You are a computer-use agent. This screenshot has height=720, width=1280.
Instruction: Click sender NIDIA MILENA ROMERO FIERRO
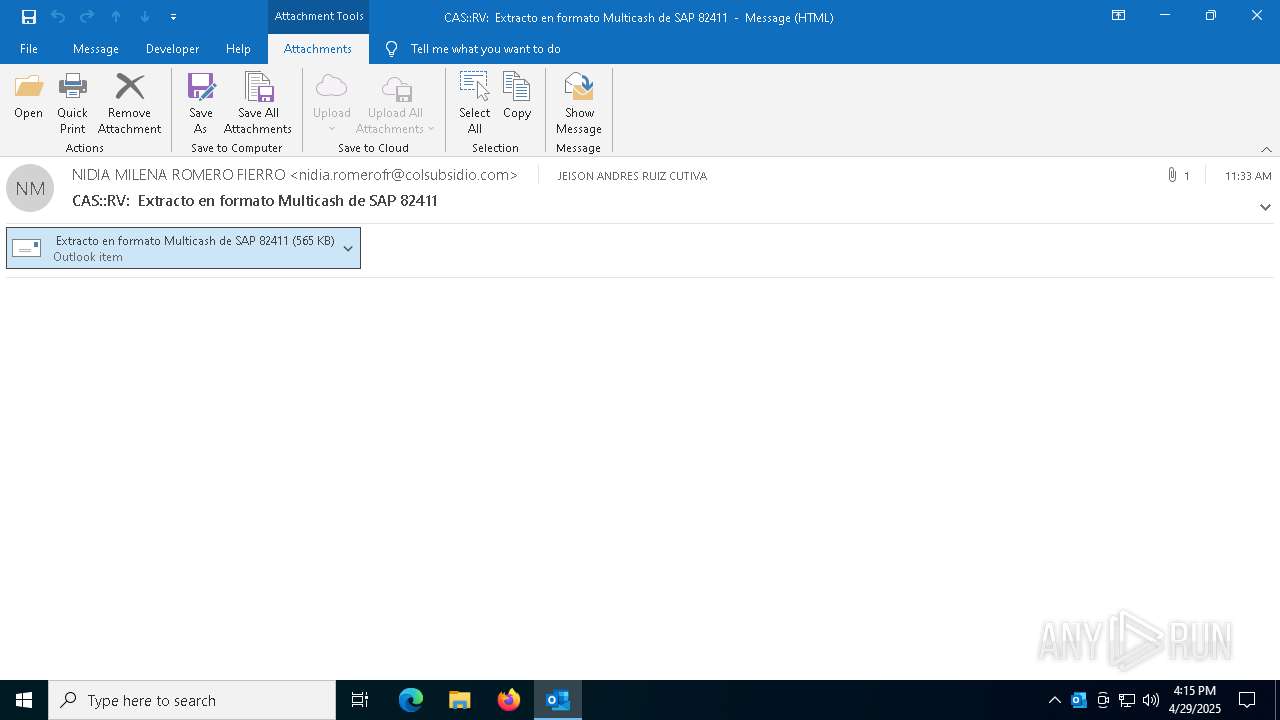(x=295, y=175)
